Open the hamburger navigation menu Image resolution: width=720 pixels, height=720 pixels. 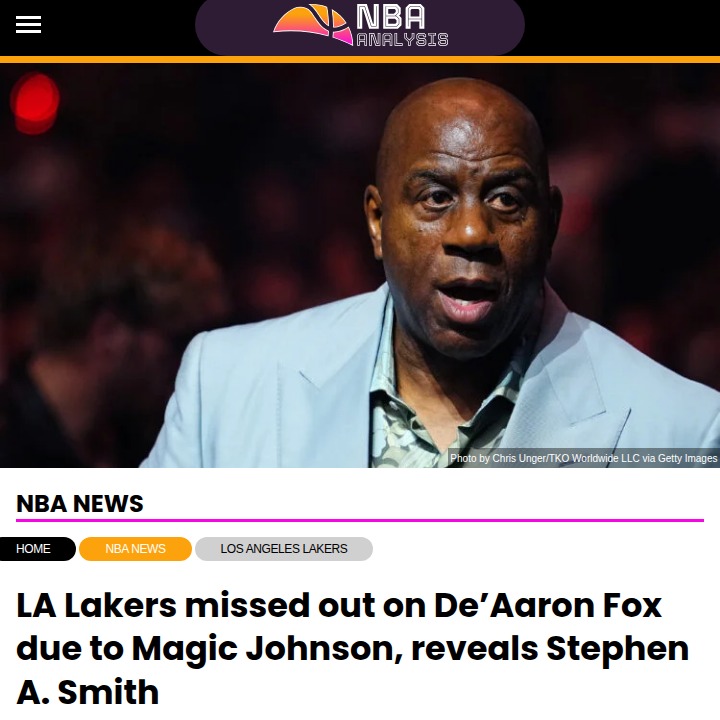(x=28, y=24)
